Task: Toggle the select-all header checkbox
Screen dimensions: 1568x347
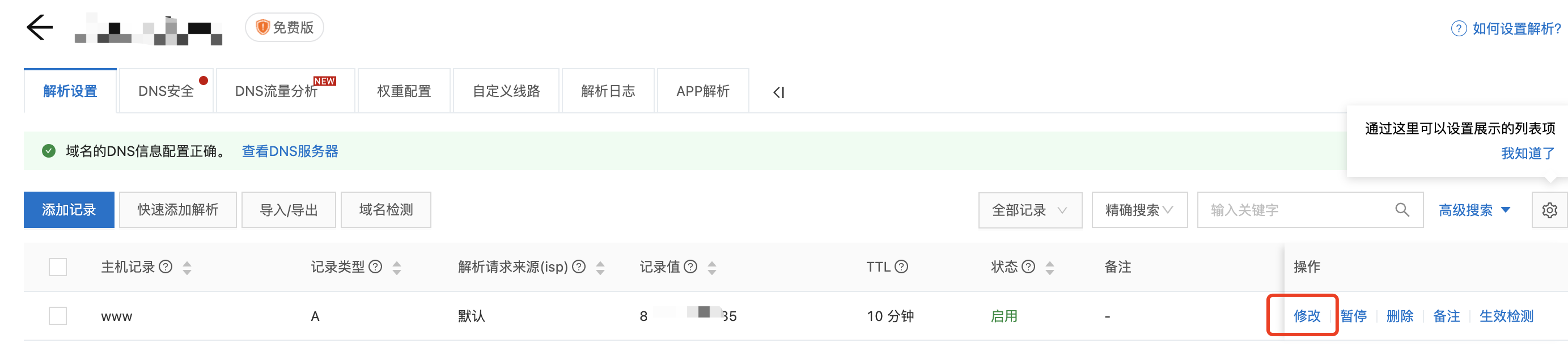Action: (x=58, y=266)
